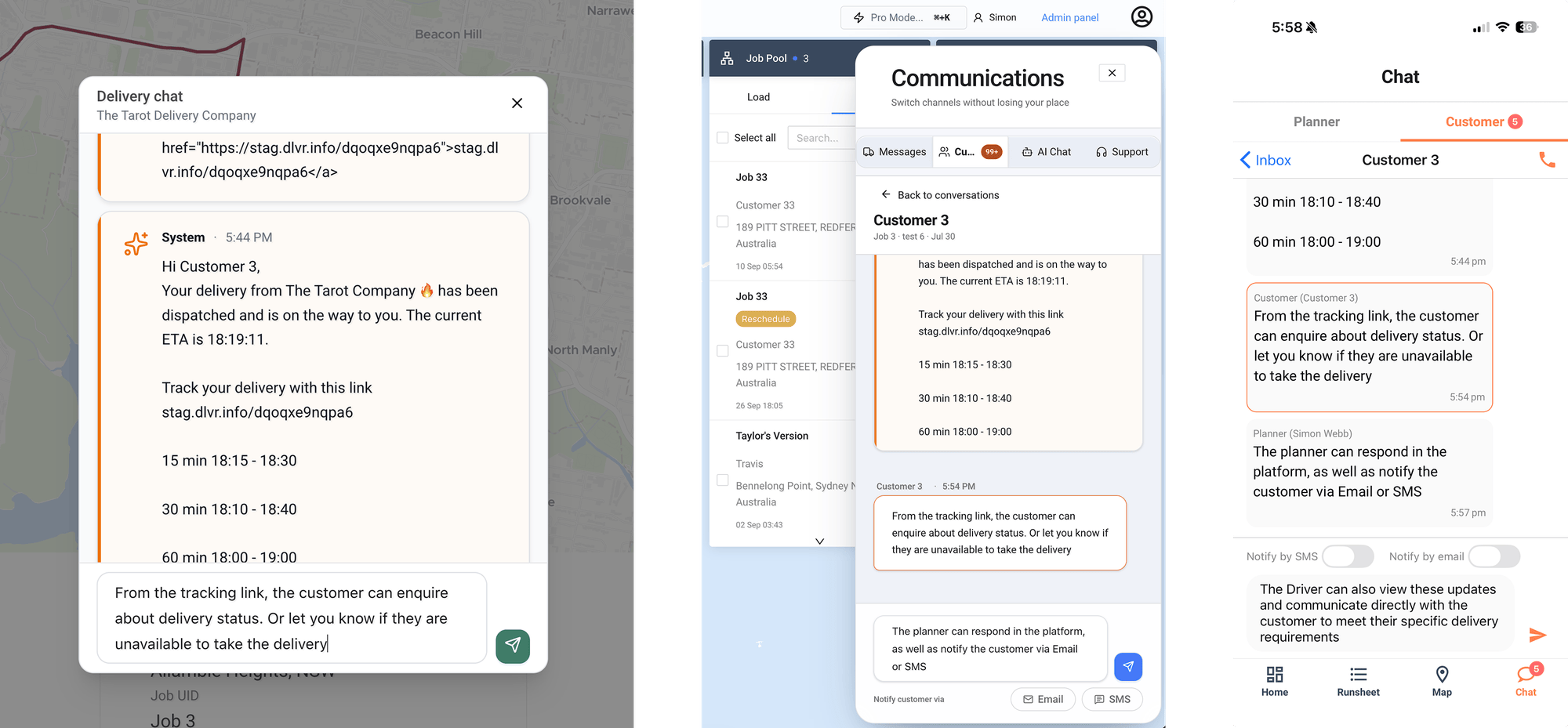
Task: Click the cellular signal bars icon
Action: coord(1481,28)
